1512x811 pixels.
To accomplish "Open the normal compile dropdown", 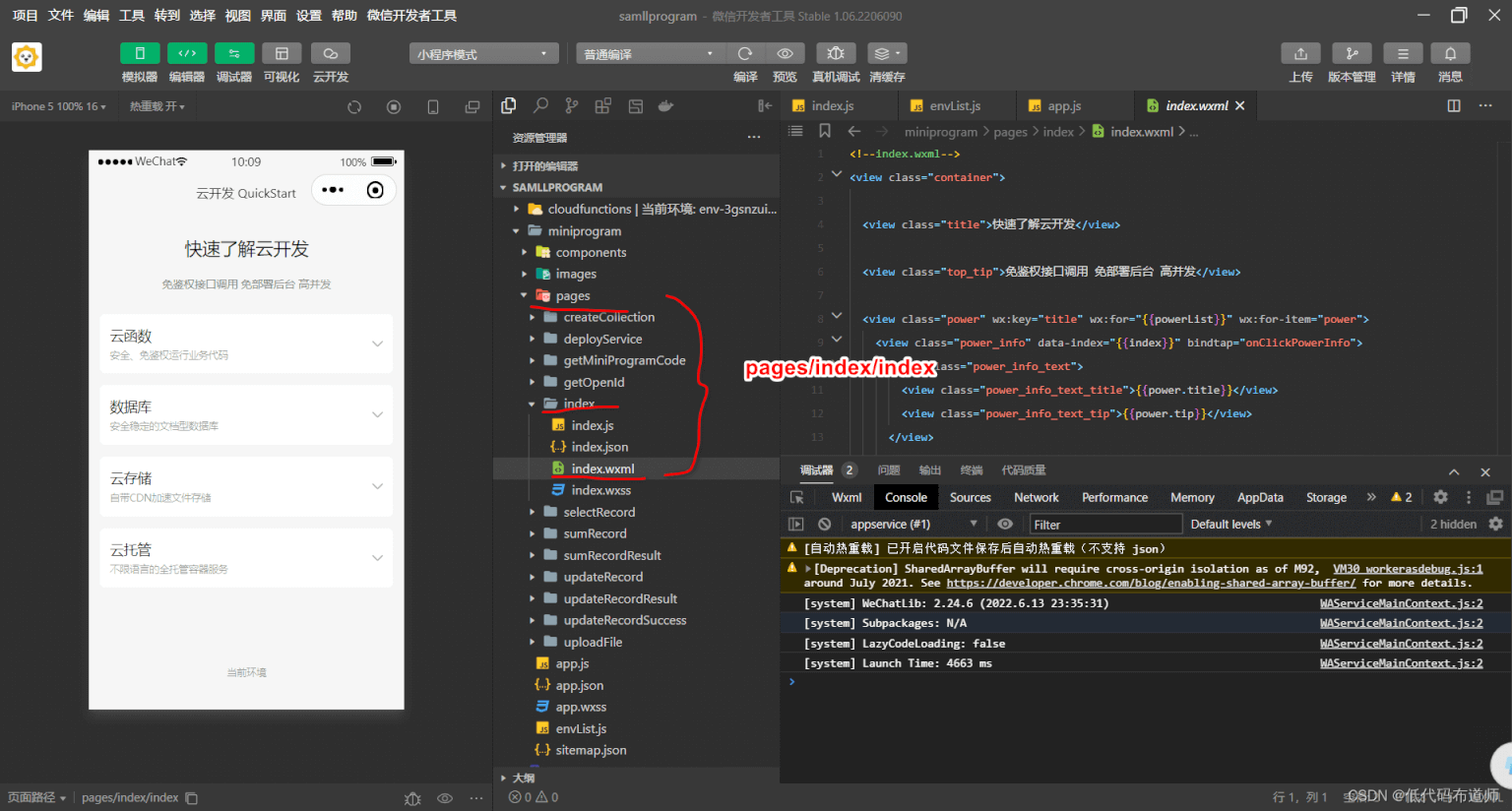I will tap(650, 54).
